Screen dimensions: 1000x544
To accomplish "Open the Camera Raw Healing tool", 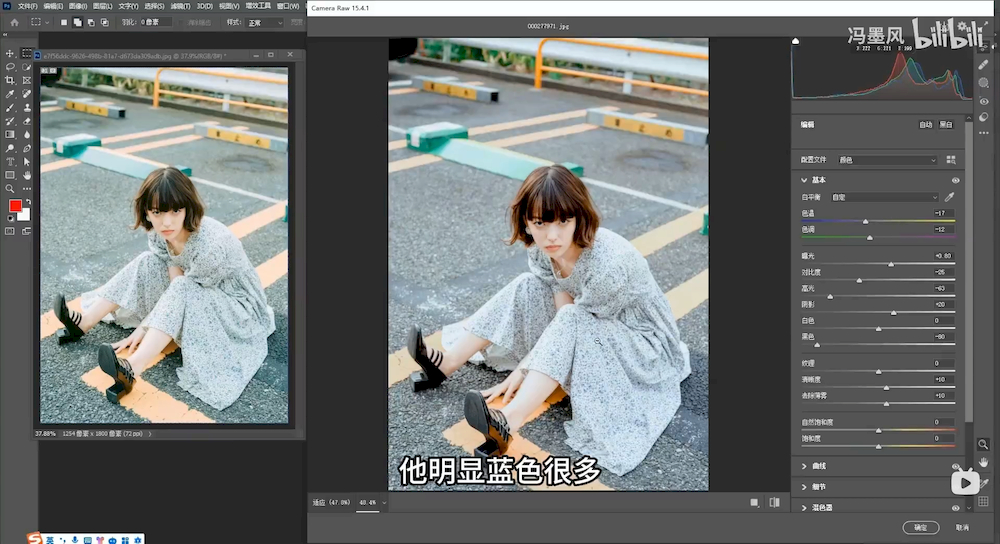I will tap(983, 65).
